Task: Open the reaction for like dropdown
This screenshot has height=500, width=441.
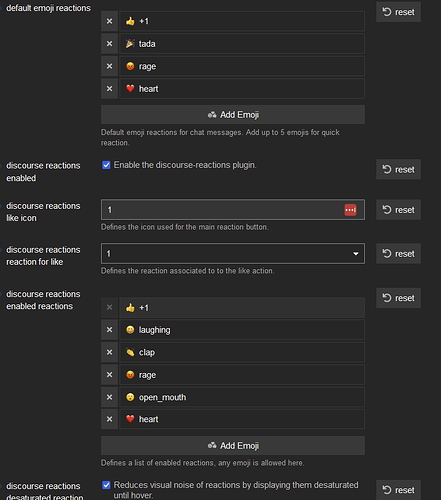Action: (x=233, y=254)
